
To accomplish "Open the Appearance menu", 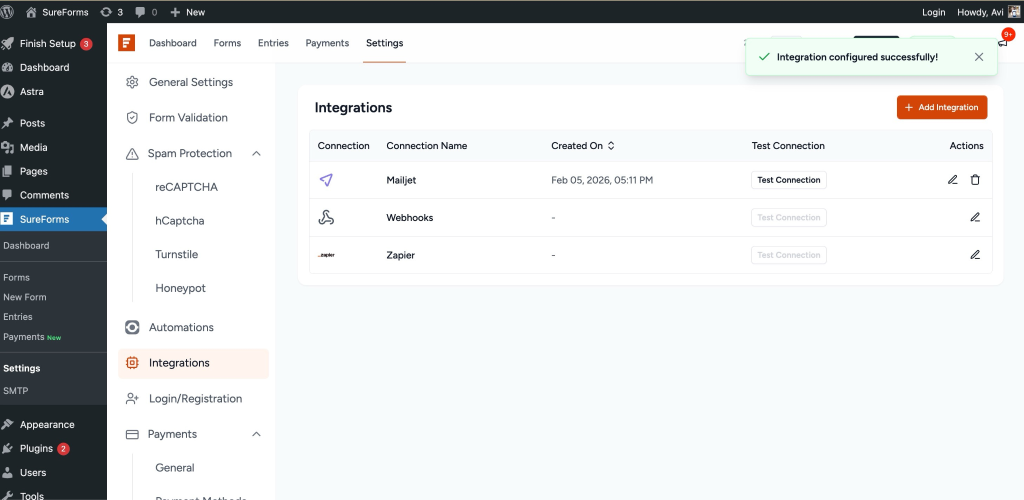I will (47, 424).
